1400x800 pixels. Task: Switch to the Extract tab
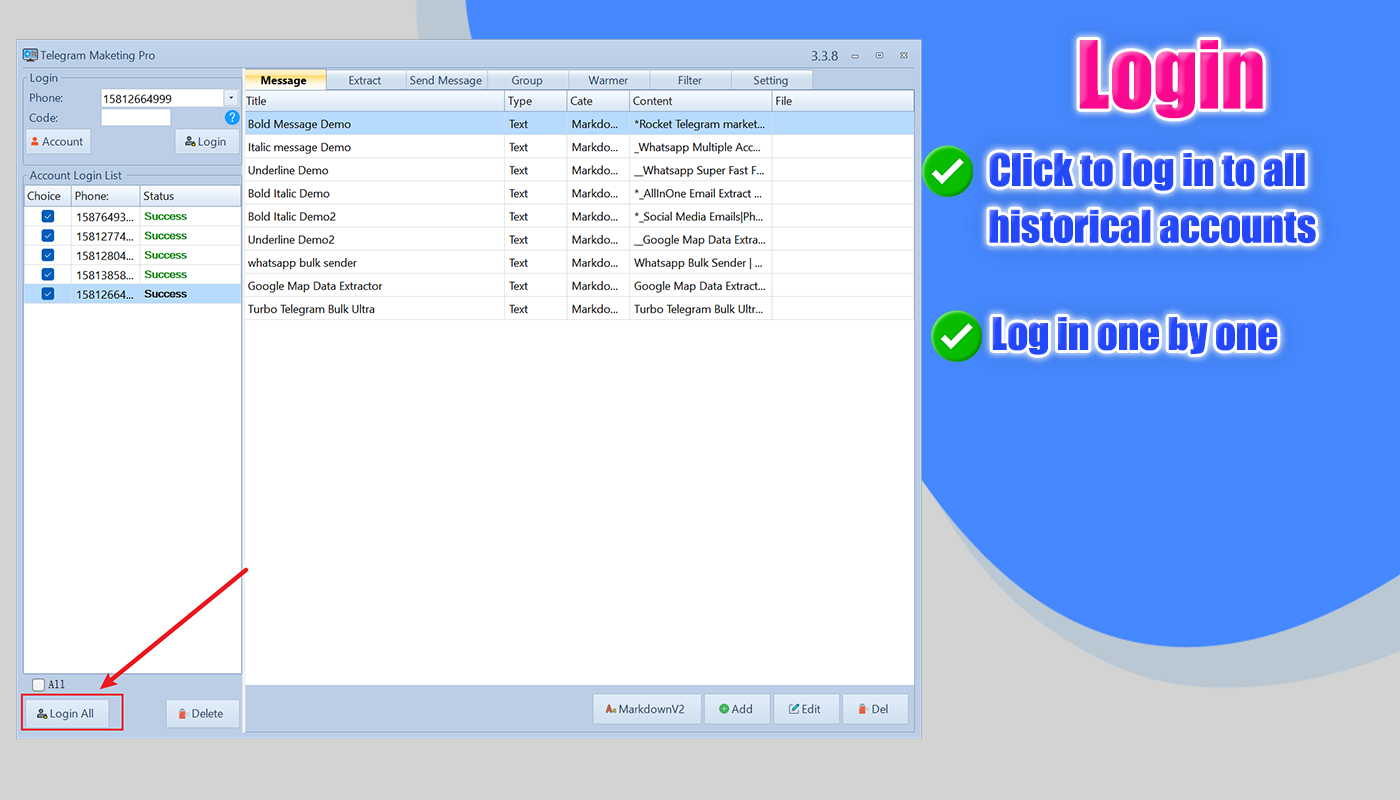click(x=365, y=80)
